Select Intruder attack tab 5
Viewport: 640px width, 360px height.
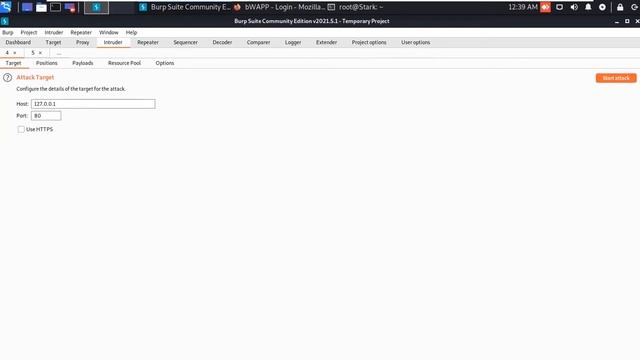click(33, 53)
